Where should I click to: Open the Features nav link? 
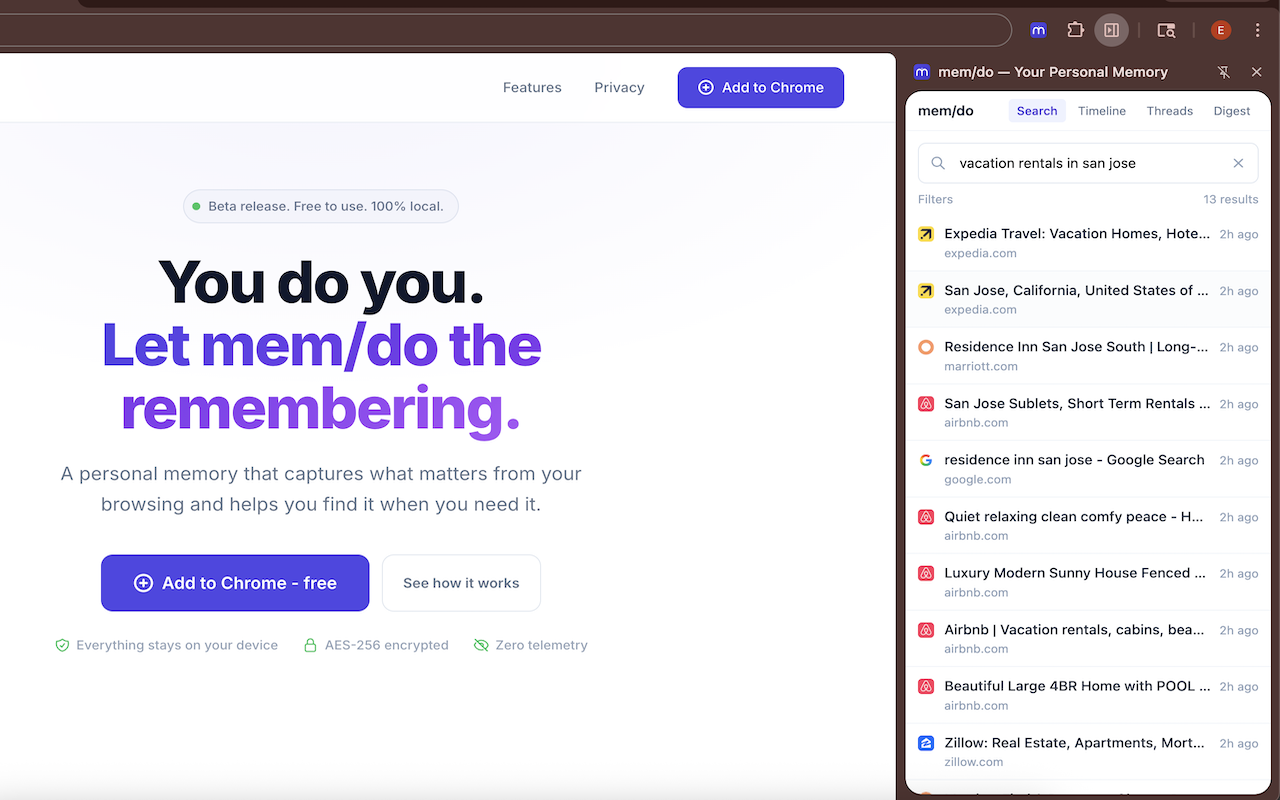[x=532, y=87]
